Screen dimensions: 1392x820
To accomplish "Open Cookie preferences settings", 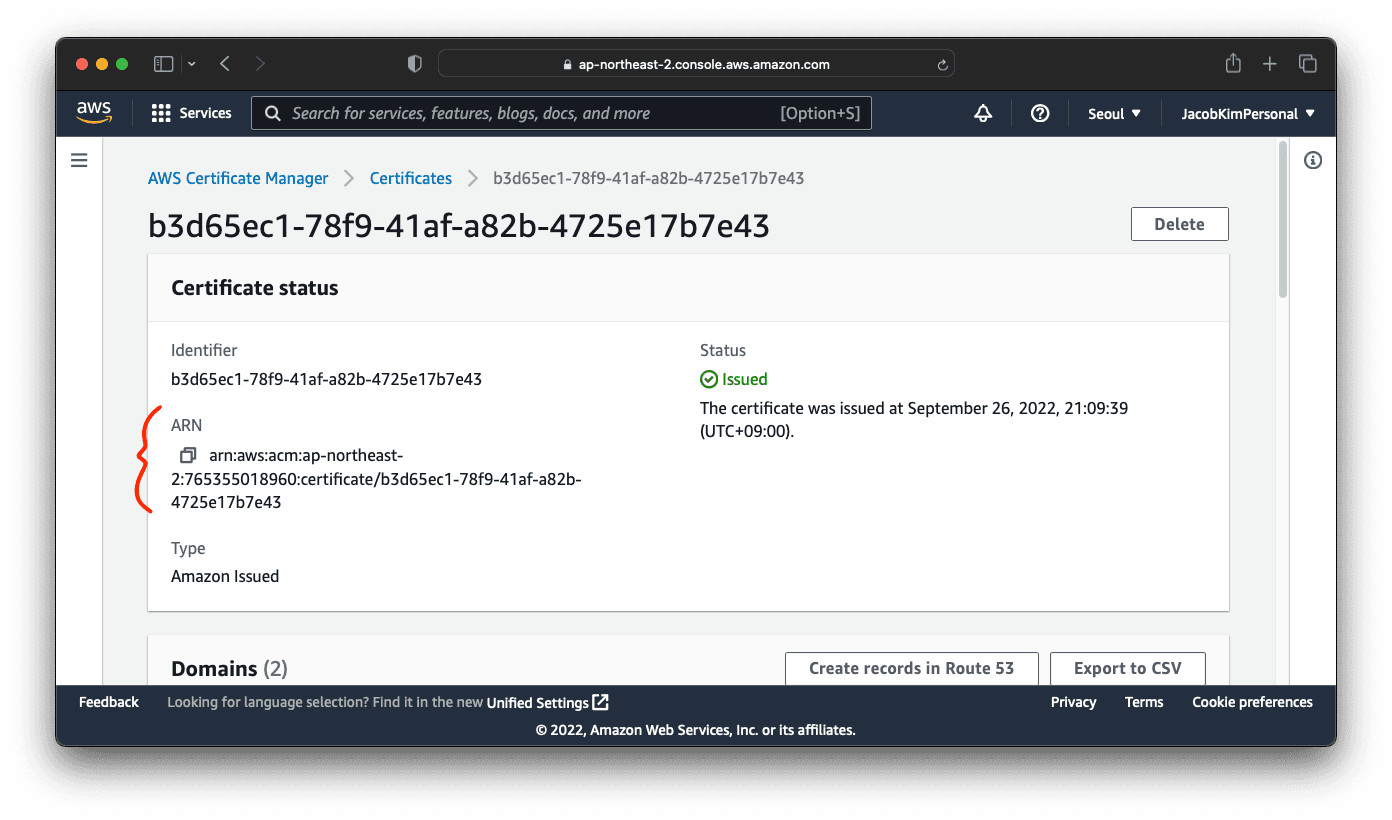I will coord(1252,702).
